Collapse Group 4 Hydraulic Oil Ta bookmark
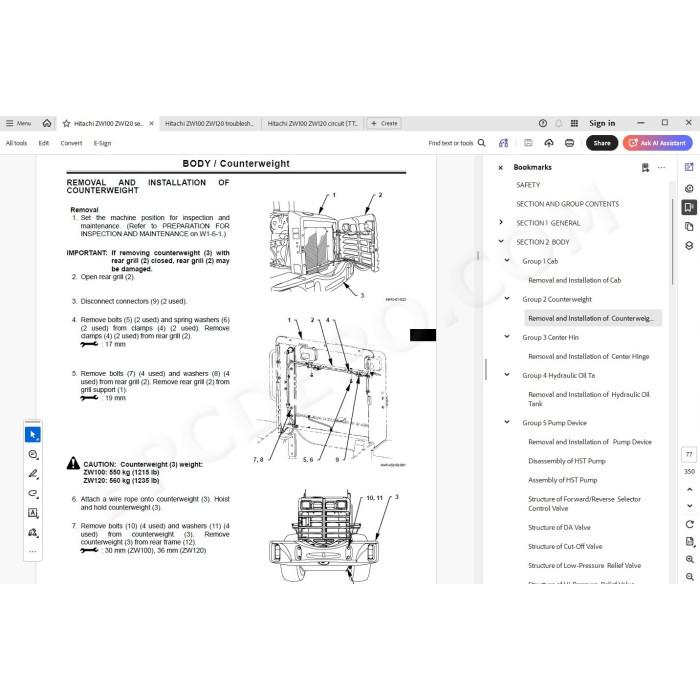The width and height of the screenshot is (700, 700). (x=507, y=375)
